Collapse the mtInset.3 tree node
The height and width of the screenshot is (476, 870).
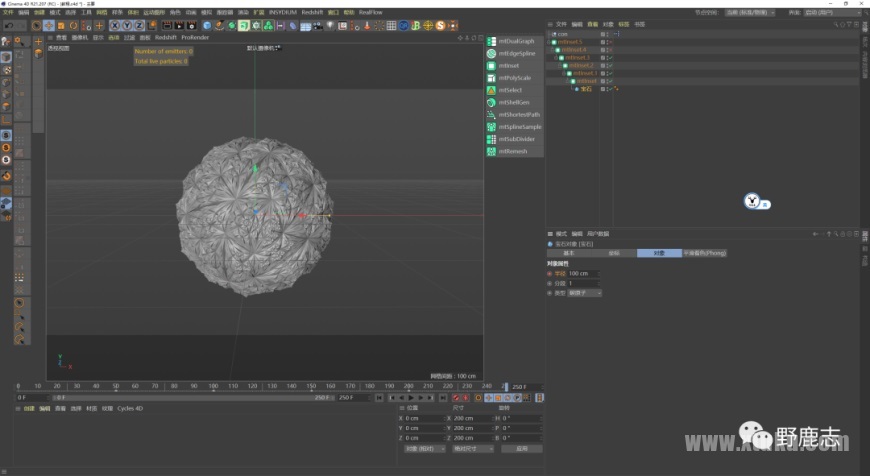[557, 58]
